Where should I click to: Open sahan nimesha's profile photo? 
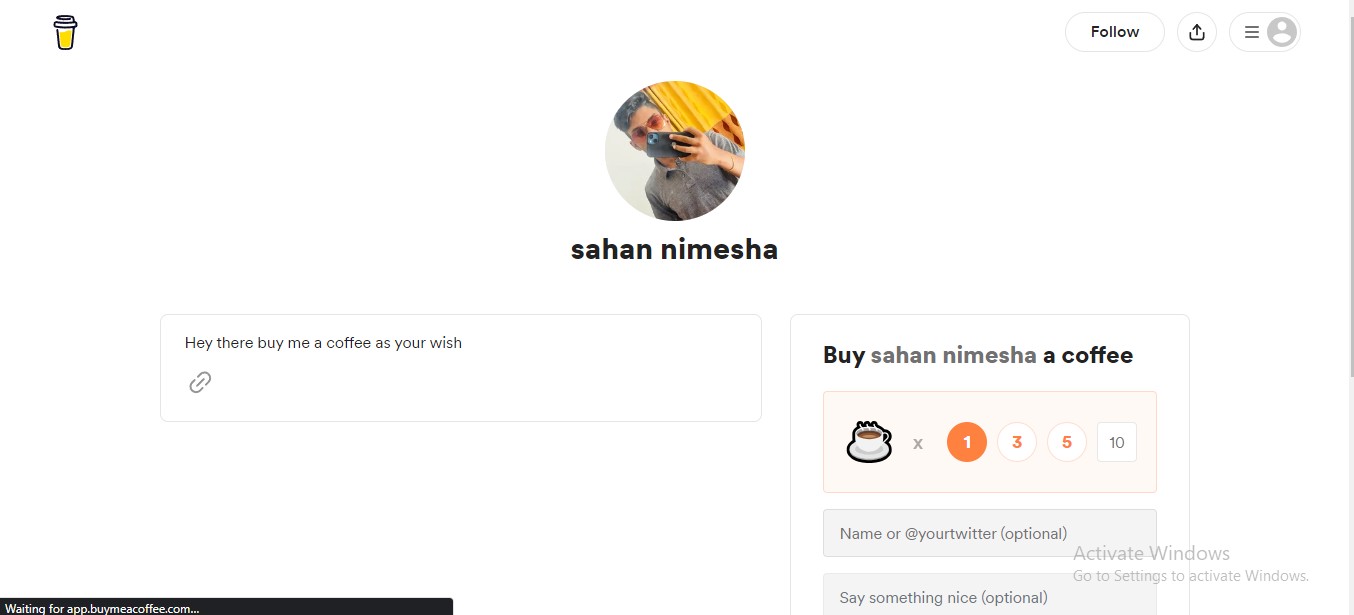click(x=675, y=151)
